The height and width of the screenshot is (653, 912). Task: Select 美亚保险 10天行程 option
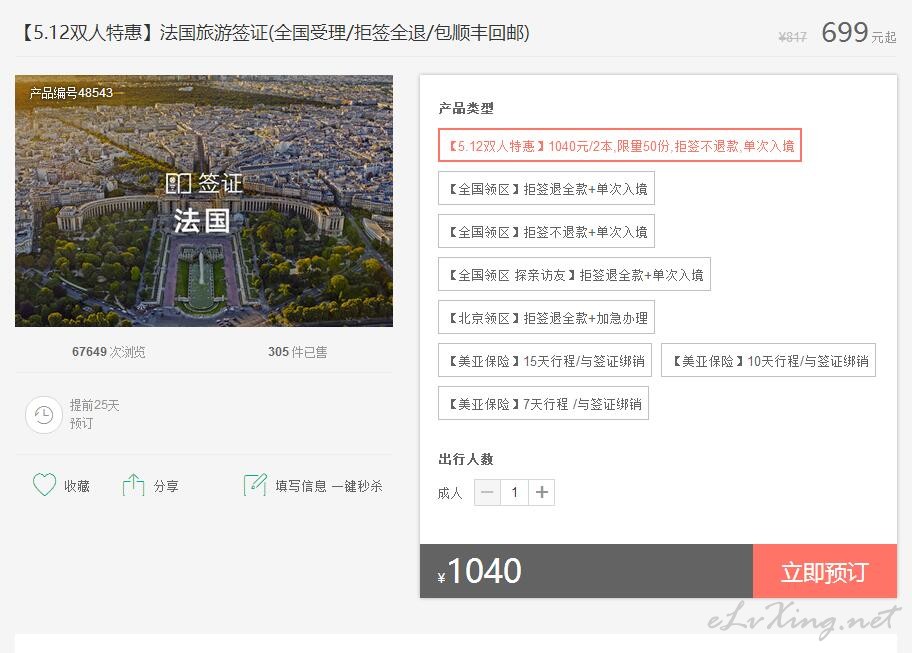pyautogui.click(x=768, y=361)
